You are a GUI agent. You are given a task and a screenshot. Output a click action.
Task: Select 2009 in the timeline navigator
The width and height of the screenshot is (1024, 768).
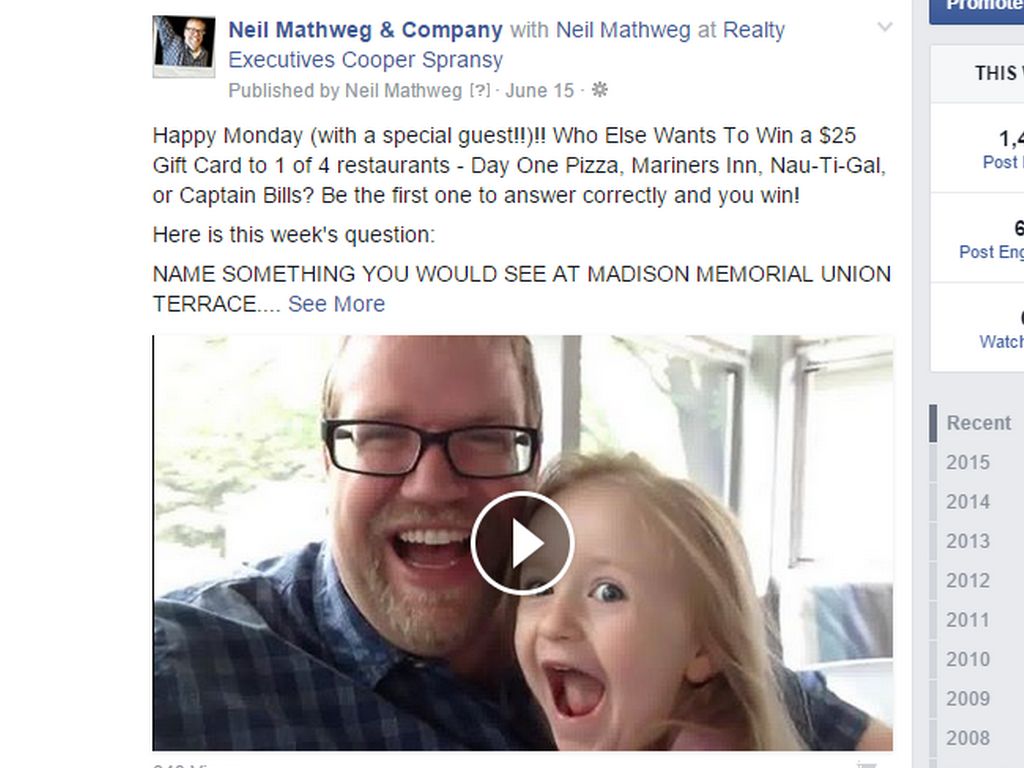click(968, 698)
